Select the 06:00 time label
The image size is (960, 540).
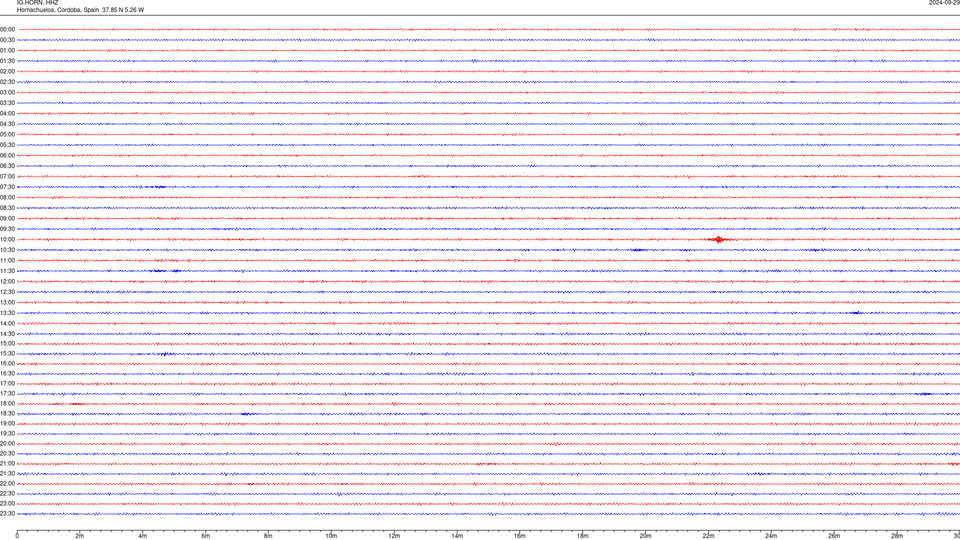click(x=7, y=156)
